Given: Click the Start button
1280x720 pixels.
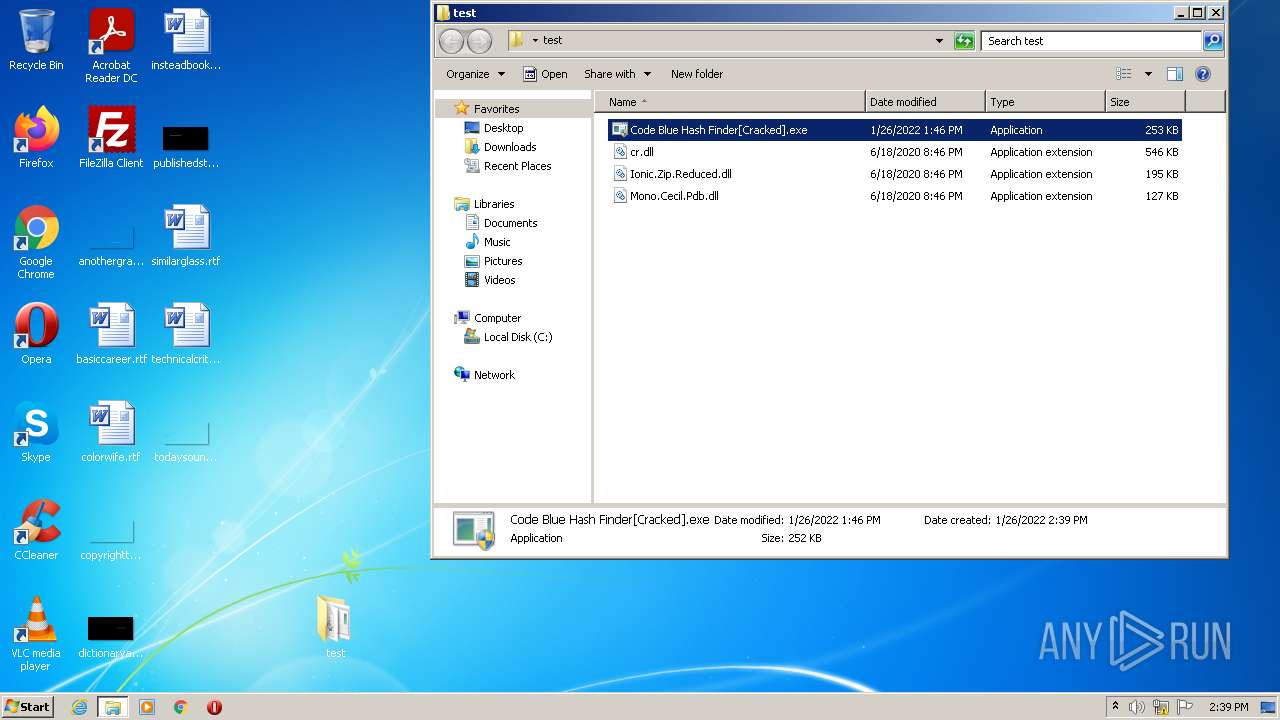Looking at the screenshot, I should point(28,707).
